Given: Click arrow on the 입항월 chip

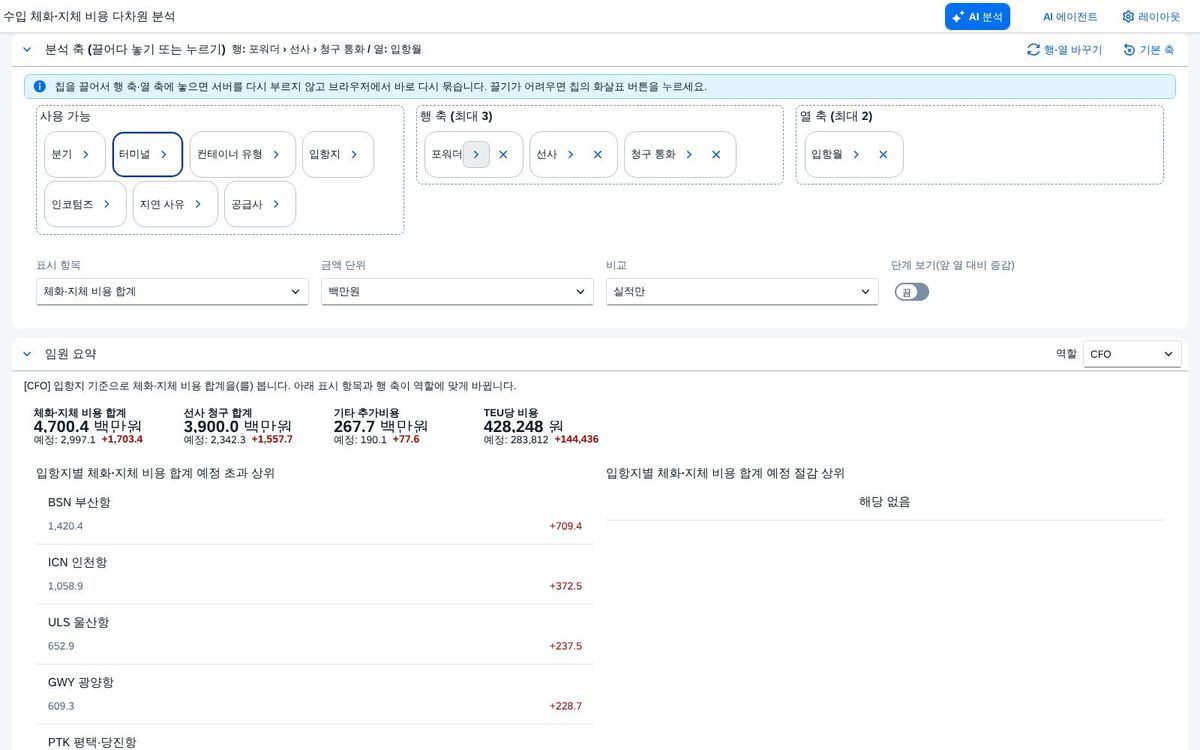Looking at the screenshot, I should (856, 155).
